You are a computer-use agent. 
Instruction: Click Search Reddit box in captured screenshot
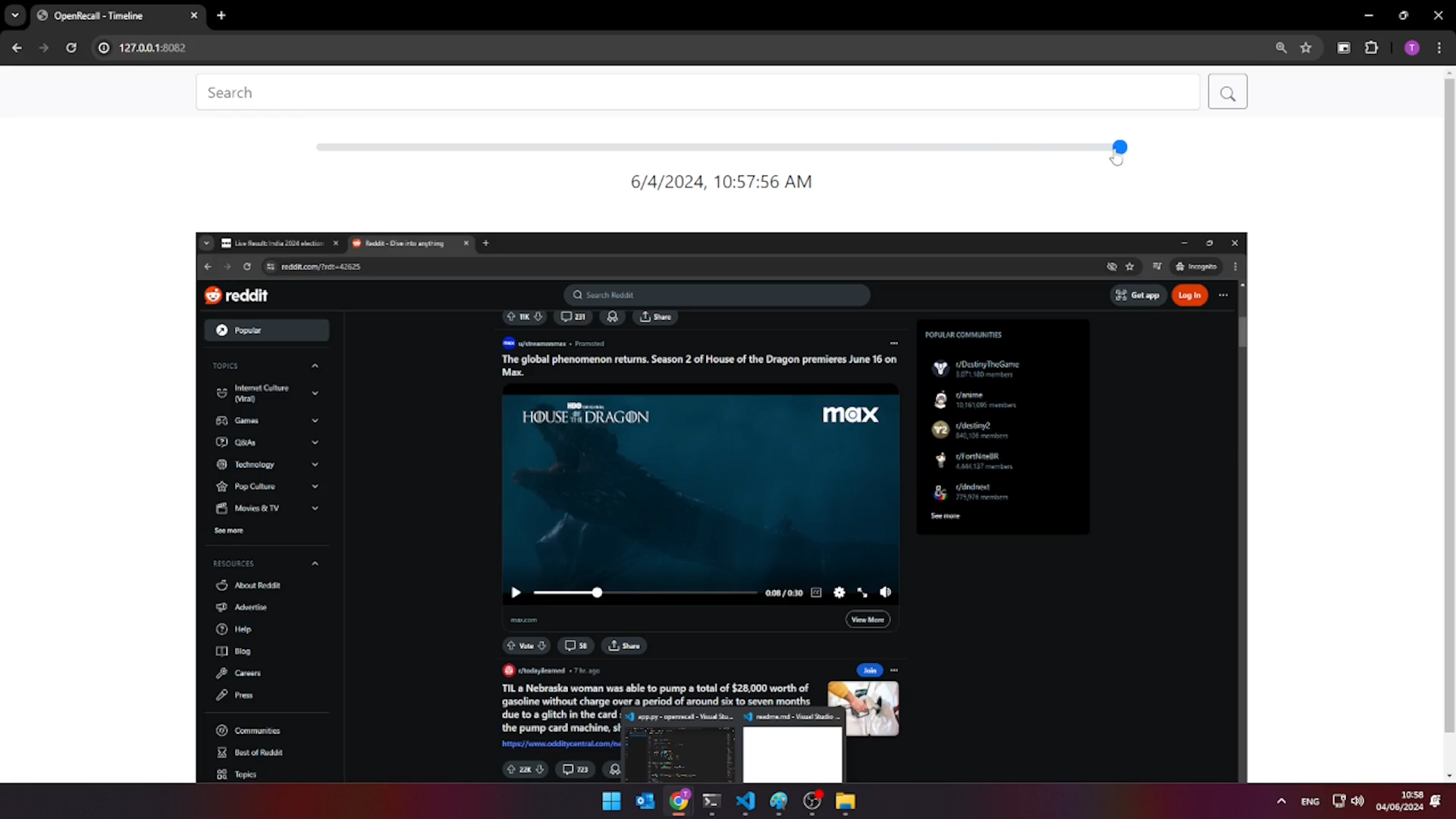click(717, 295)
